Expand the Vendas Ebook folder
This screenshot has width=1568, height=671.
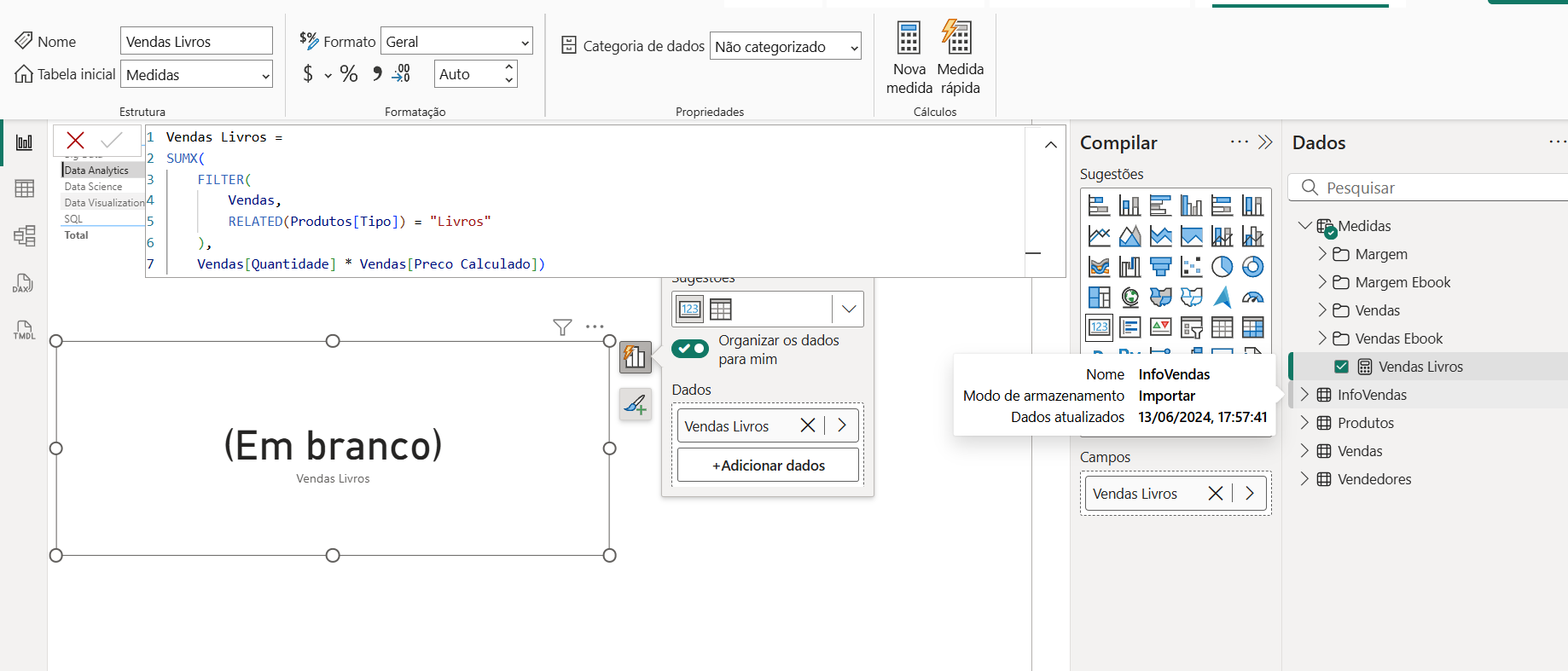point(1322,338)
